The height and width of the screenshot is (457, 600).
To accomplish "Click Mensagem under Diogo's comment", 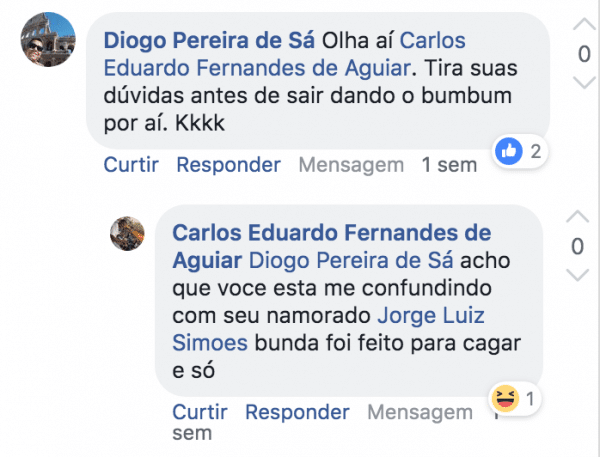I will pyautogui.click(x=351, y=165).
